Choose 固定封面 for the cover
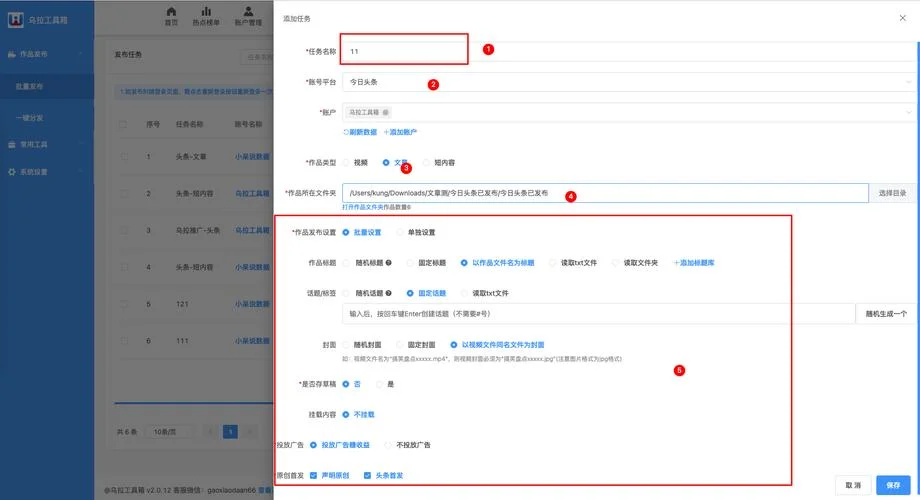The image size is (920, 500). coord(416,344)
